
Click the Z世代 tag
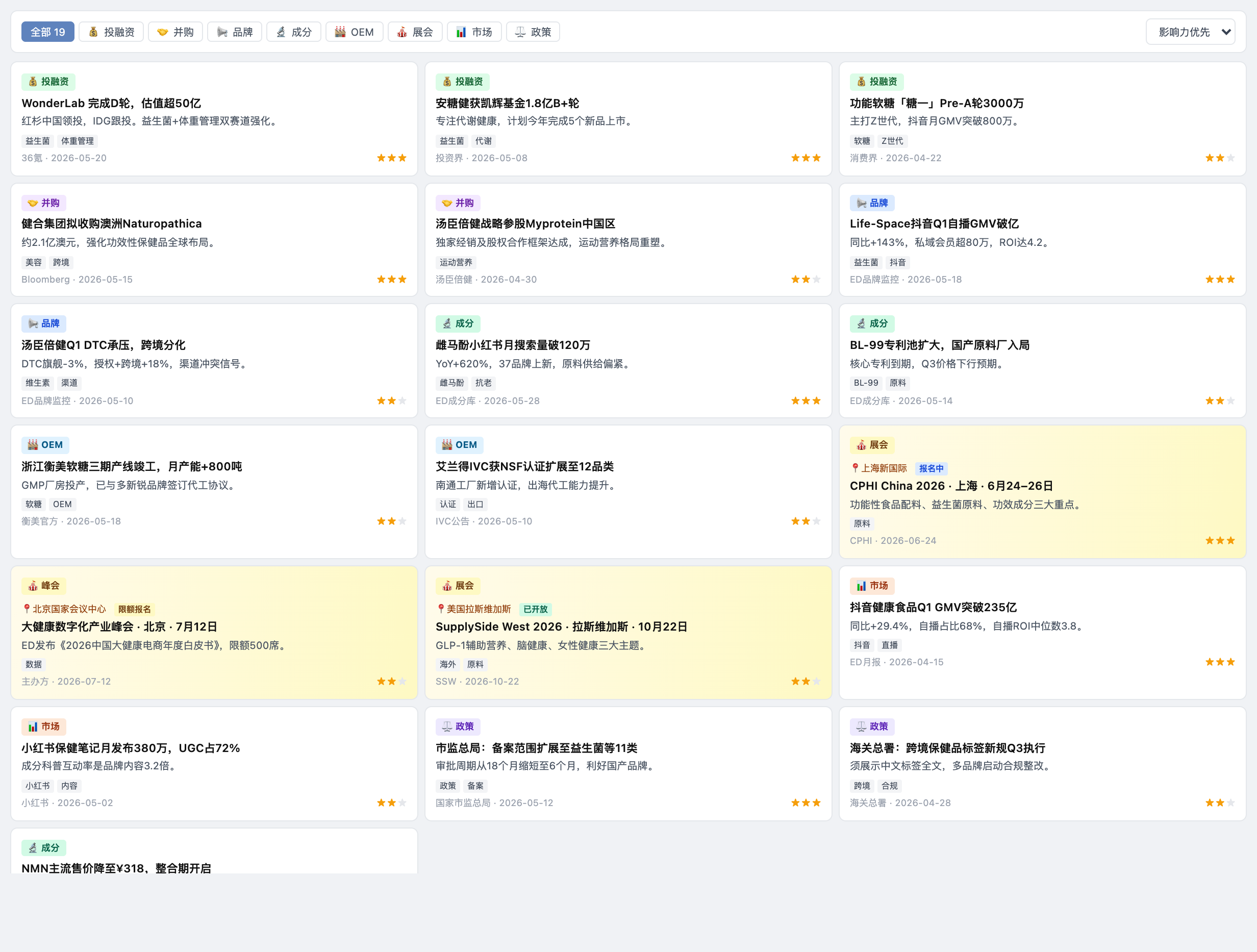892,141
